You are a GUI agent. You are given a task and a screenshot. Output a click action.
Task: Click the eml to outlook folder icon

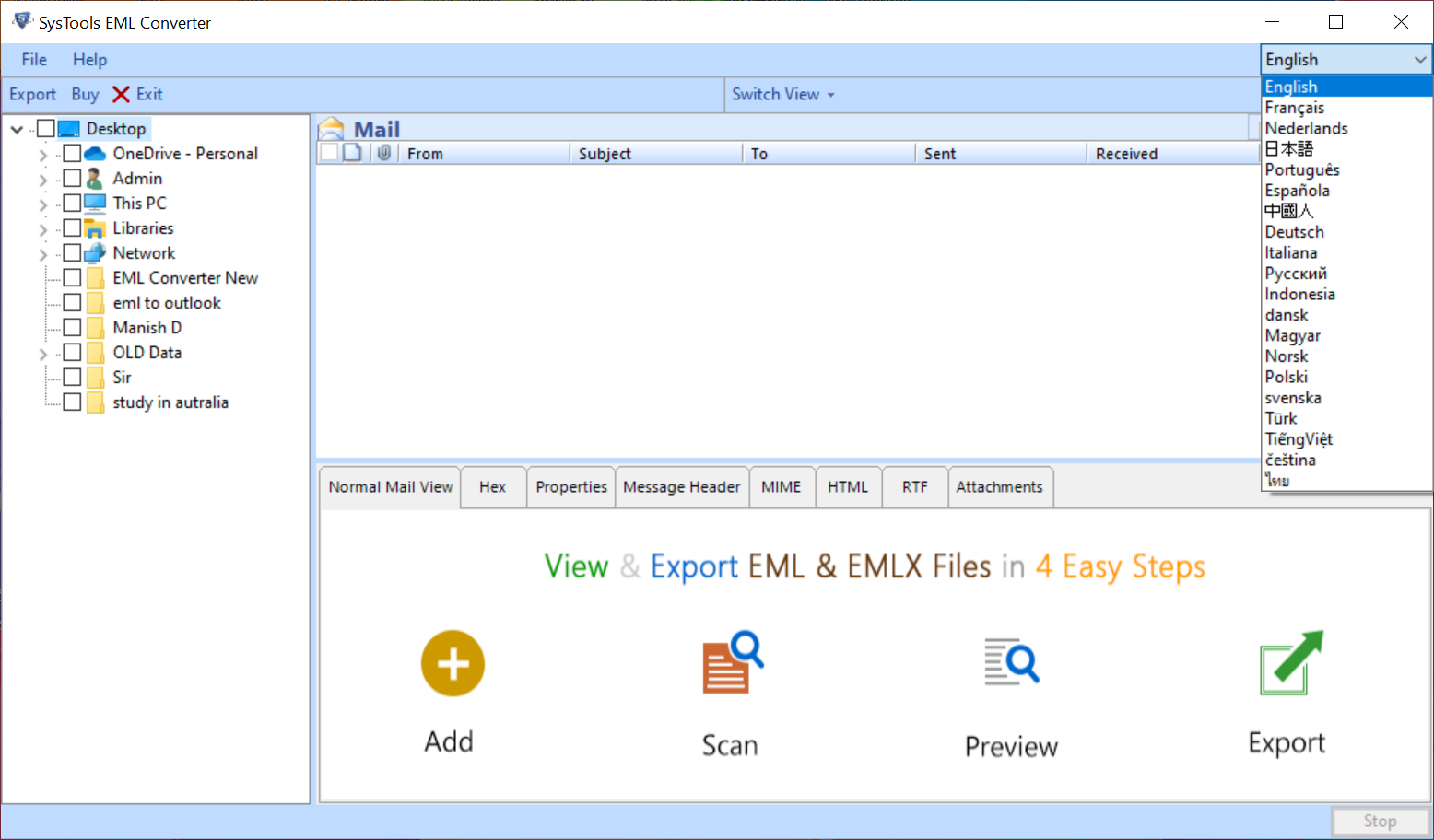point(95,303)
